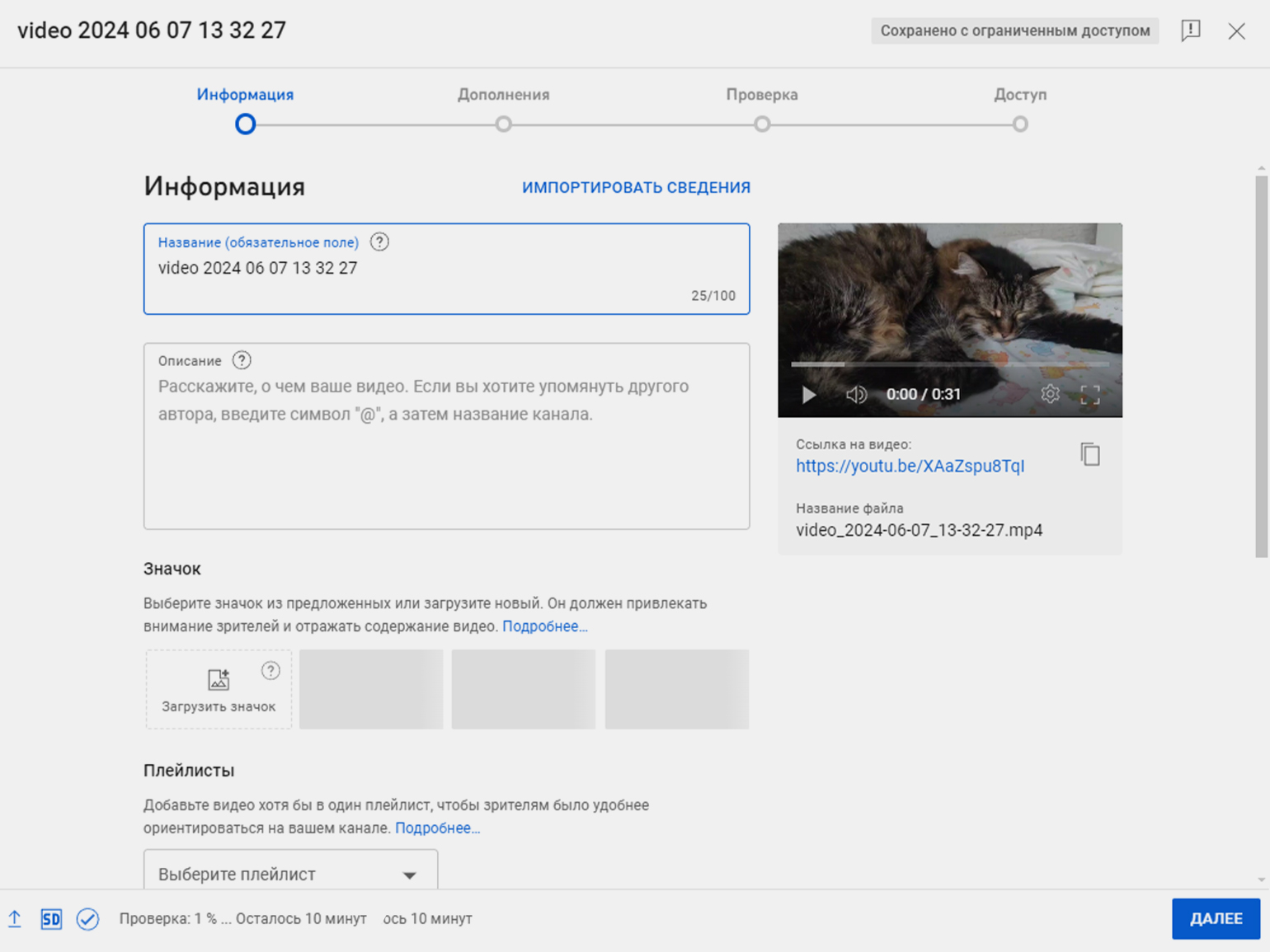
Task: Enter fullscreen in the video preview
Action: [1090, 395]
